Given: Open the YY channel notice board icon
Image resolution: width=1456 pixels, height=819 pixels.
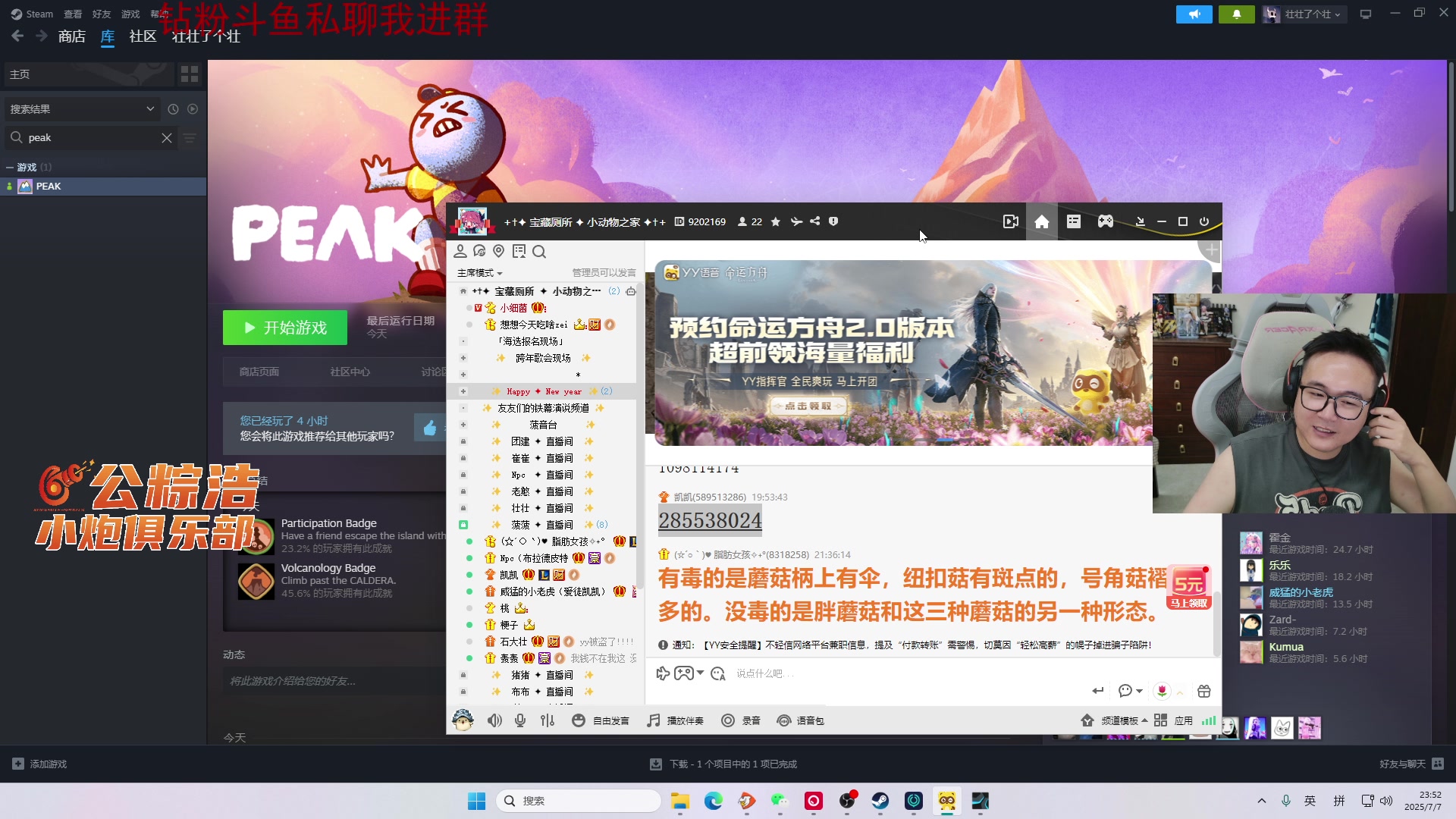Looking at the screenshot, I should tap(519, 251).
